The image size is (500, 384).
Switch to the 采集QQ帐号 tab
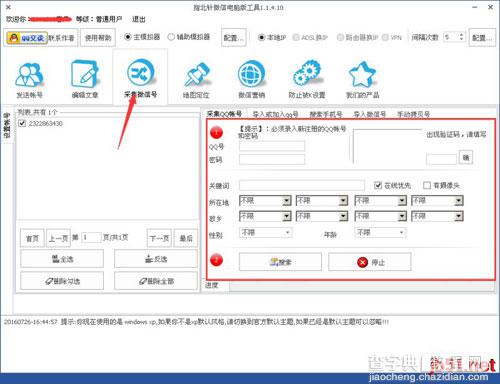pos(224,114)
